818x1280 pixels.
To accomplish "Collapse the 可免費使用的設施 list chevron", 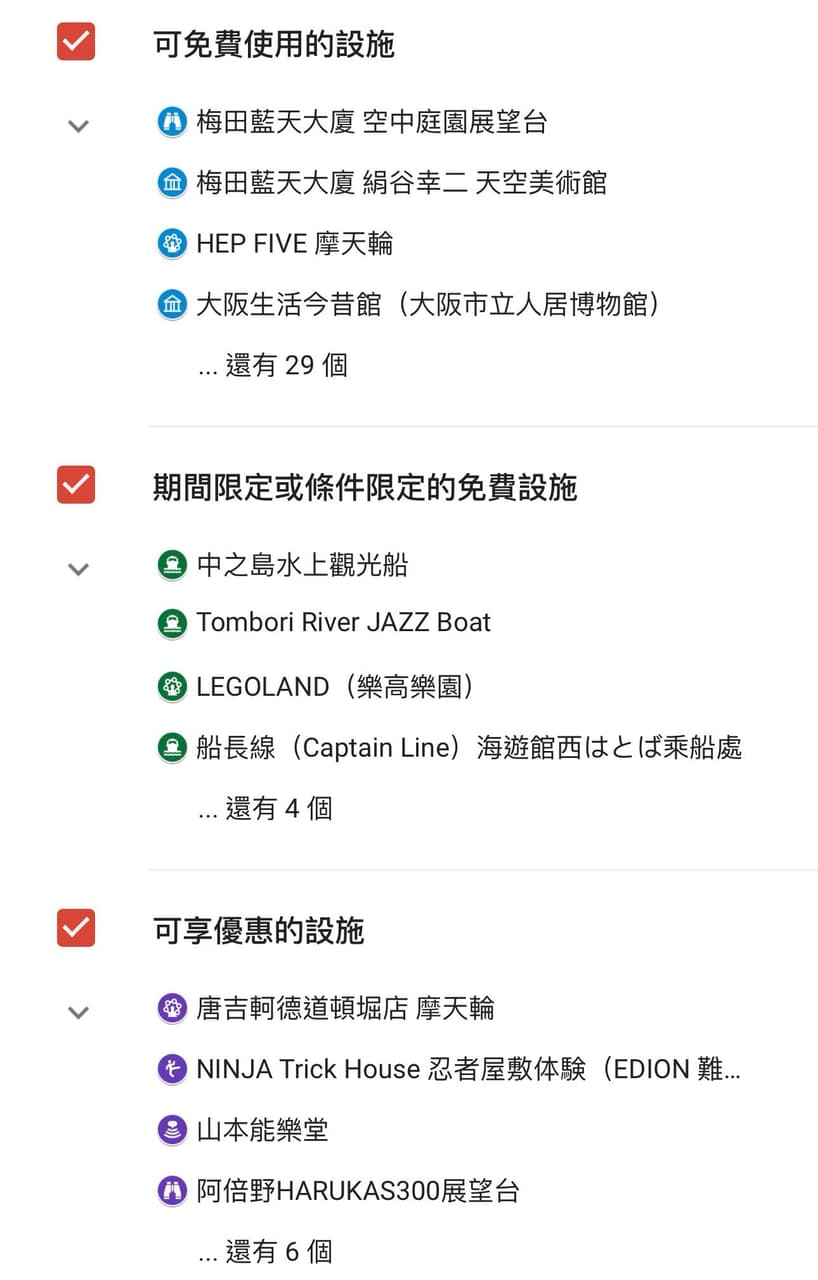I will 78,126.
